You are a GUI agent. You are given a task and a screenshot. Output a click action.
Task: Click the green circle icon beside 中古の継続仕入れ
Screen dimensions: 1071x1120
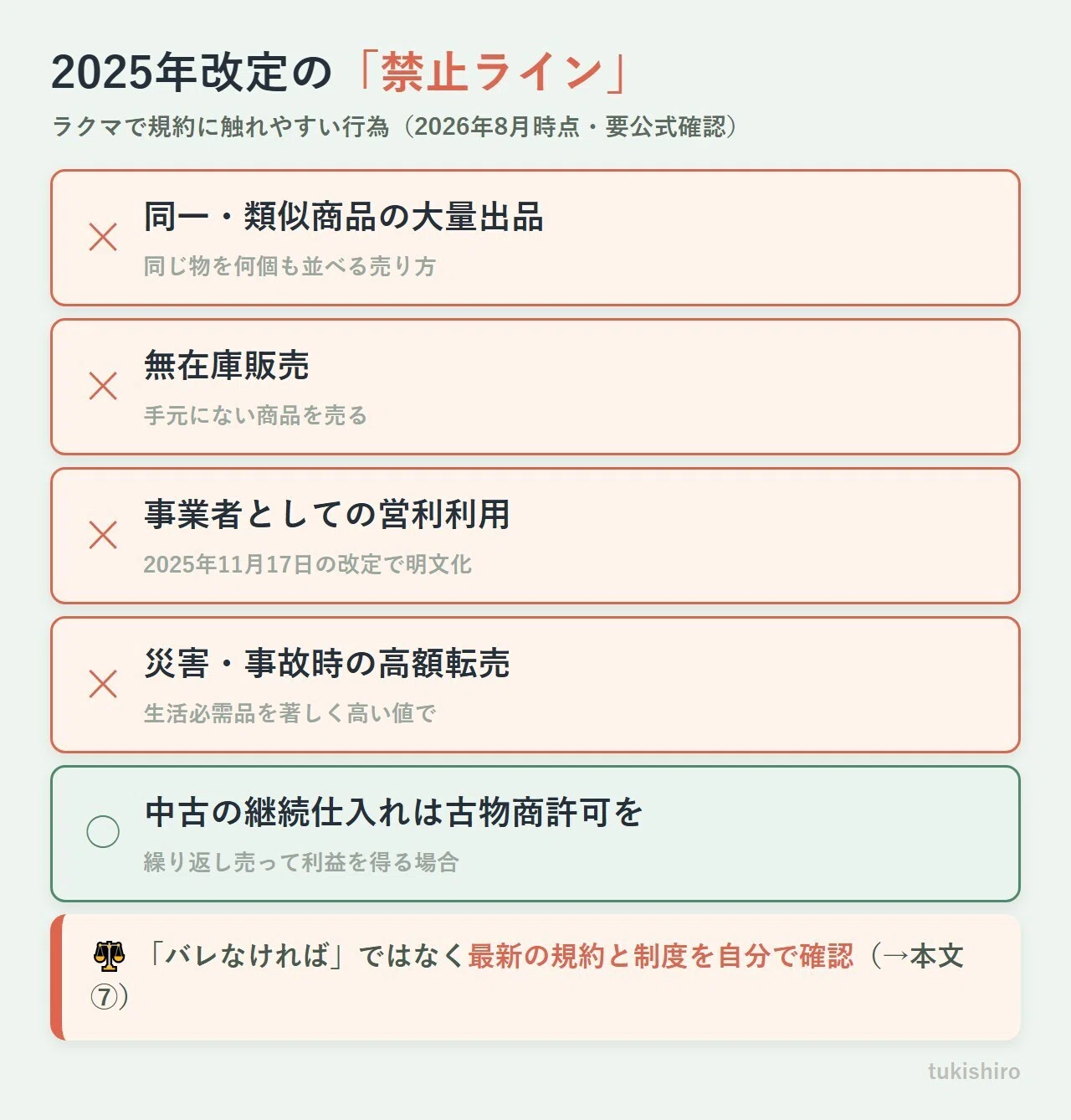point(103,832)
